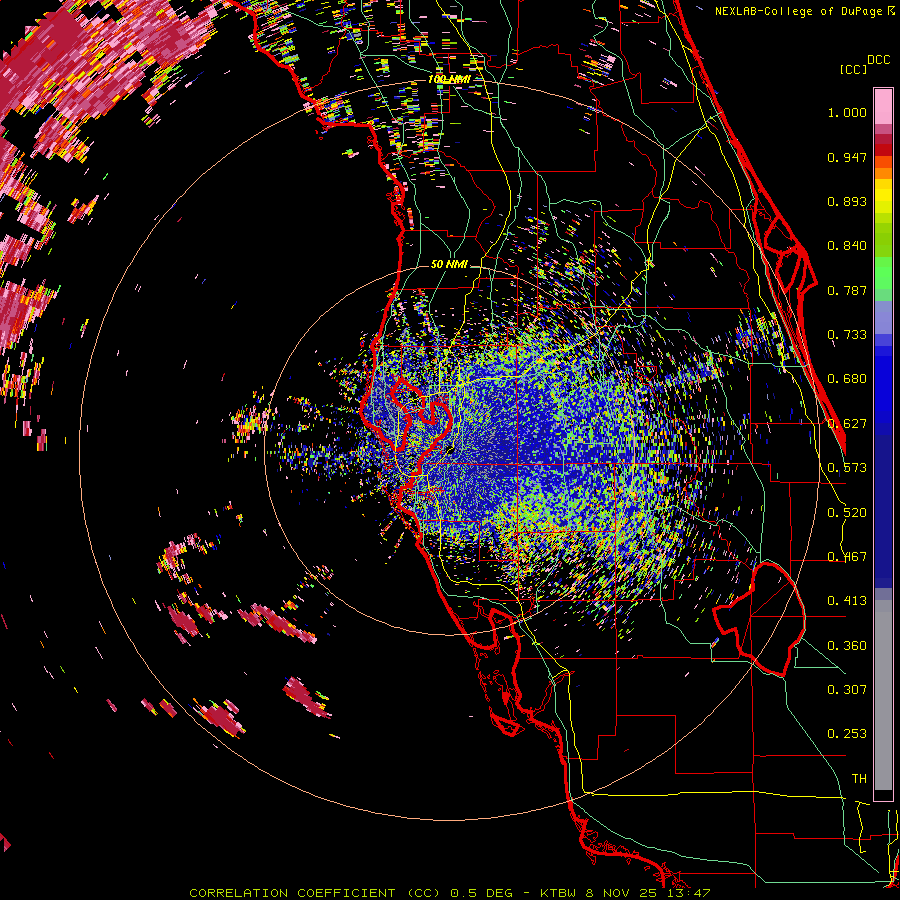Click the [CC] legend header label
This screenshot has width=900, height=900.
pyautogui.click(x=854, y=69)
